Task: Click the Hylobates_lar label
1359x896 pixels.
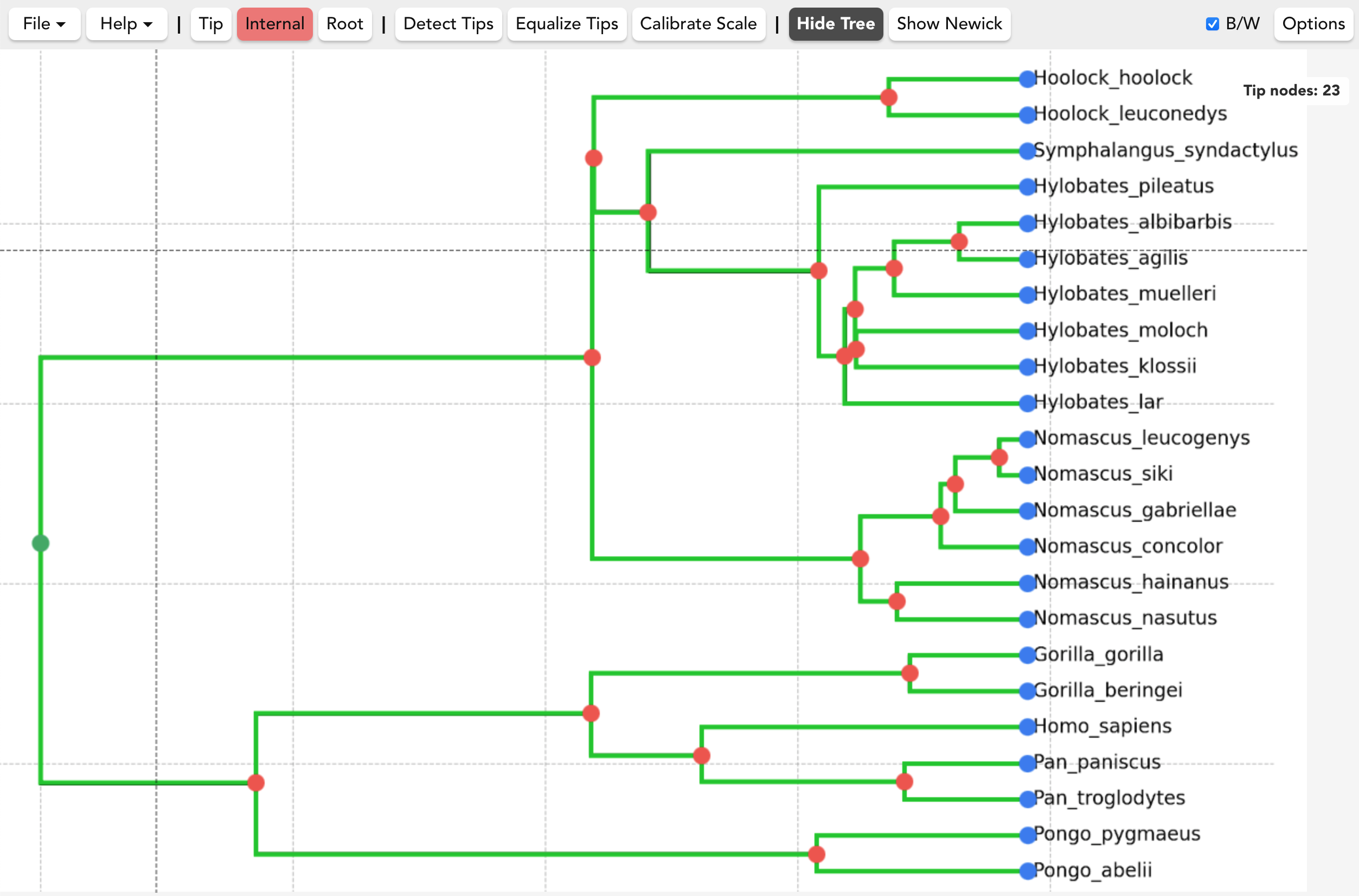Action: 1099,402
